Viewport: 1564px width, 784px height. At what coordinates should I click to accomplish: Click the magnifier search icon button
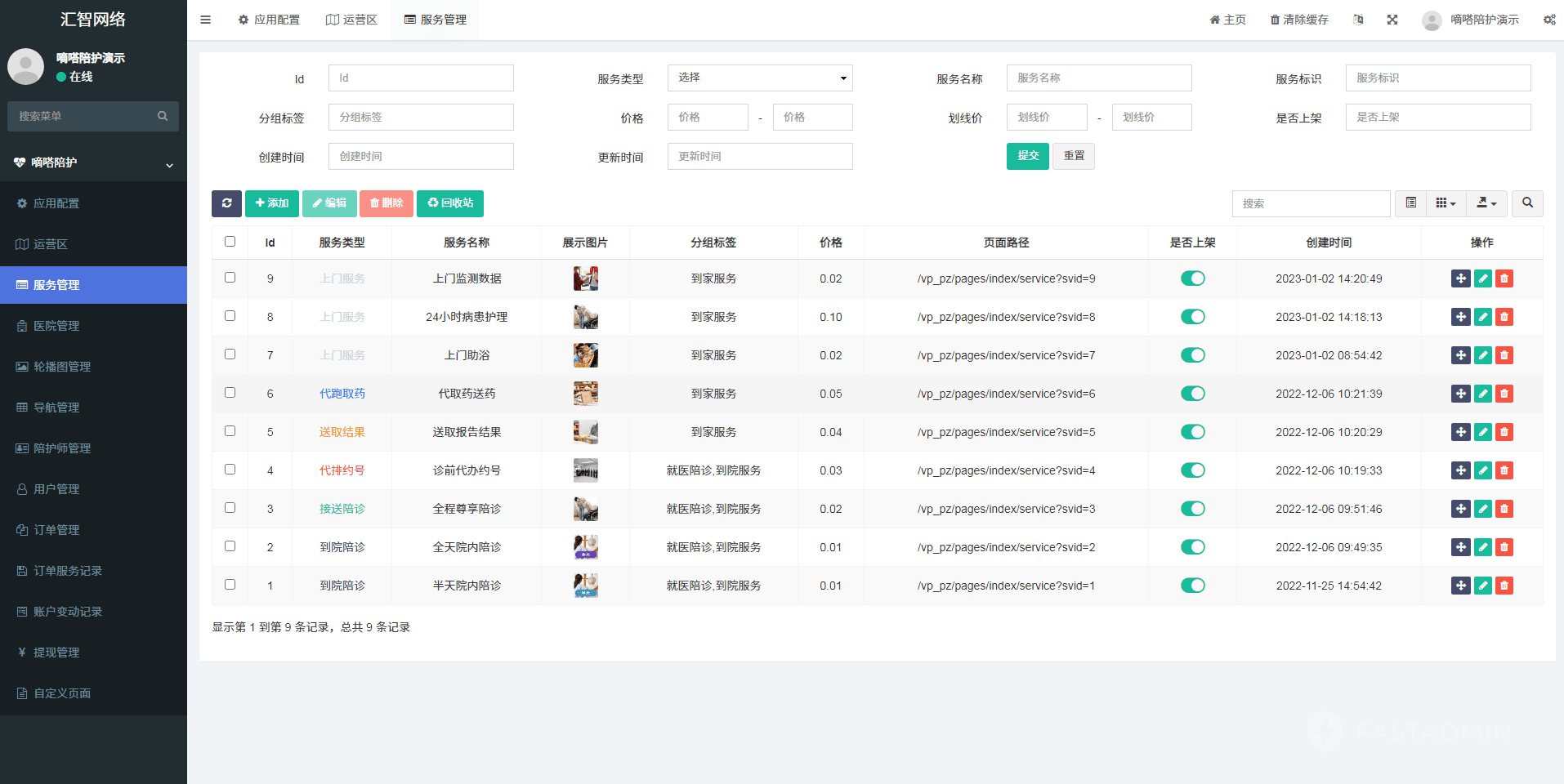coord(1527,203)
